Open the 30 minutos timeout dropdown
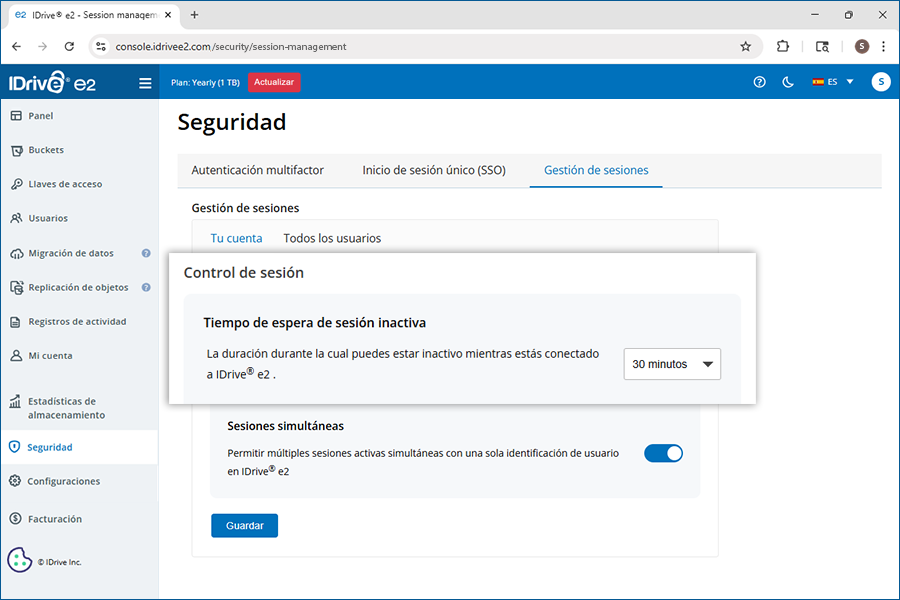Viewport: 900px width, 600px height. click(672, 364)
